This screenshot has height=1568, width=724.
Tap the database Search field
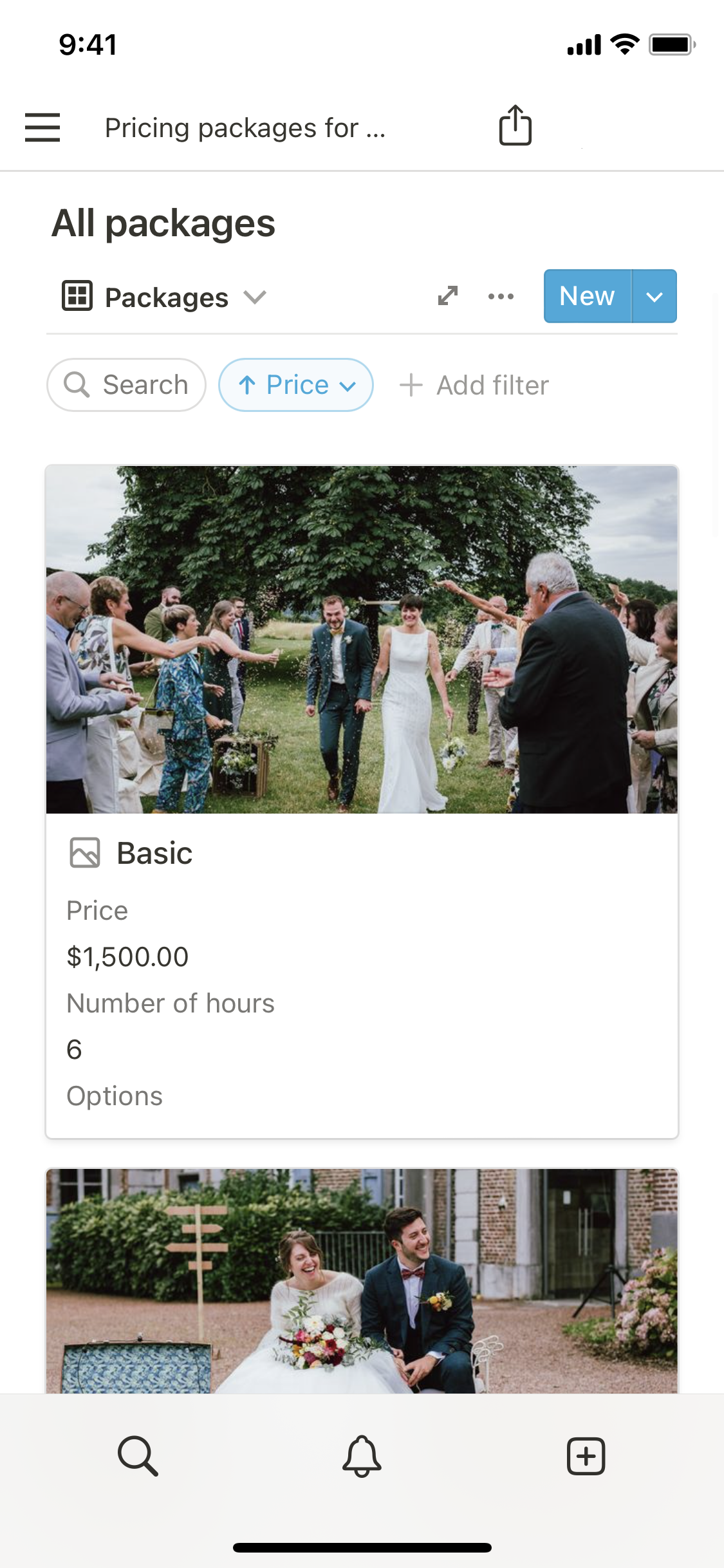click(127, 385)
